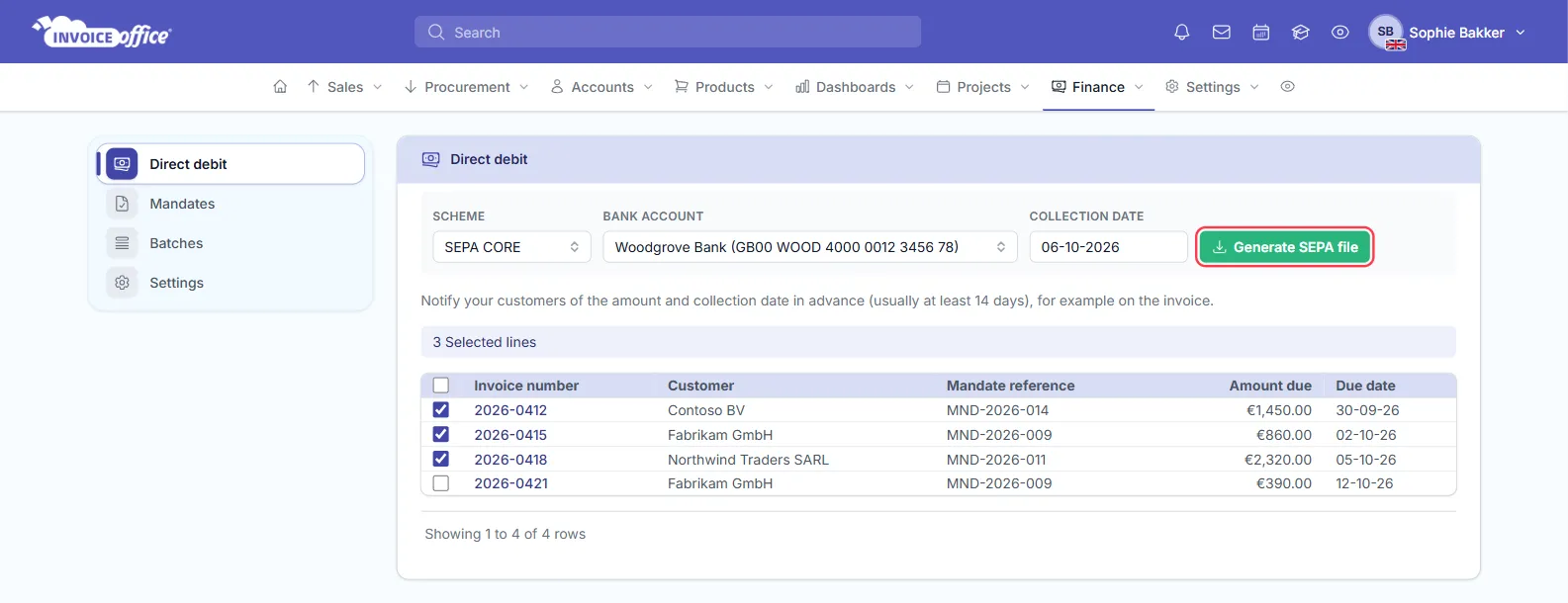
Task: Open the mail envelope icon
Action: coord(1221,33)
